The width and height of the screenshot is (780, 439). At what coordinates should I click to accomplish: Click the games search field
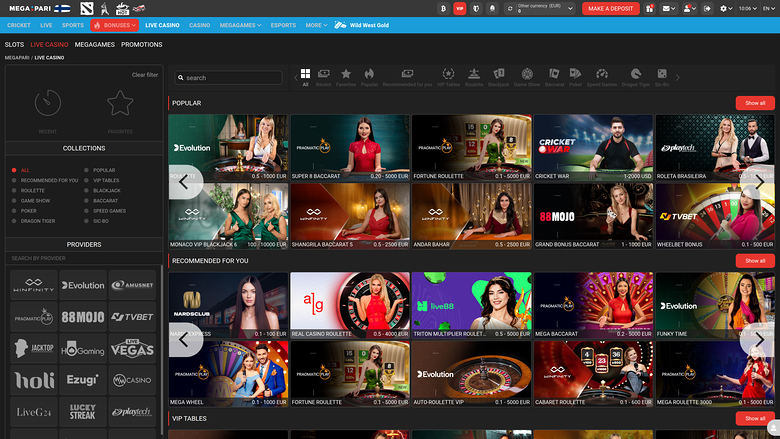[228, 78]
